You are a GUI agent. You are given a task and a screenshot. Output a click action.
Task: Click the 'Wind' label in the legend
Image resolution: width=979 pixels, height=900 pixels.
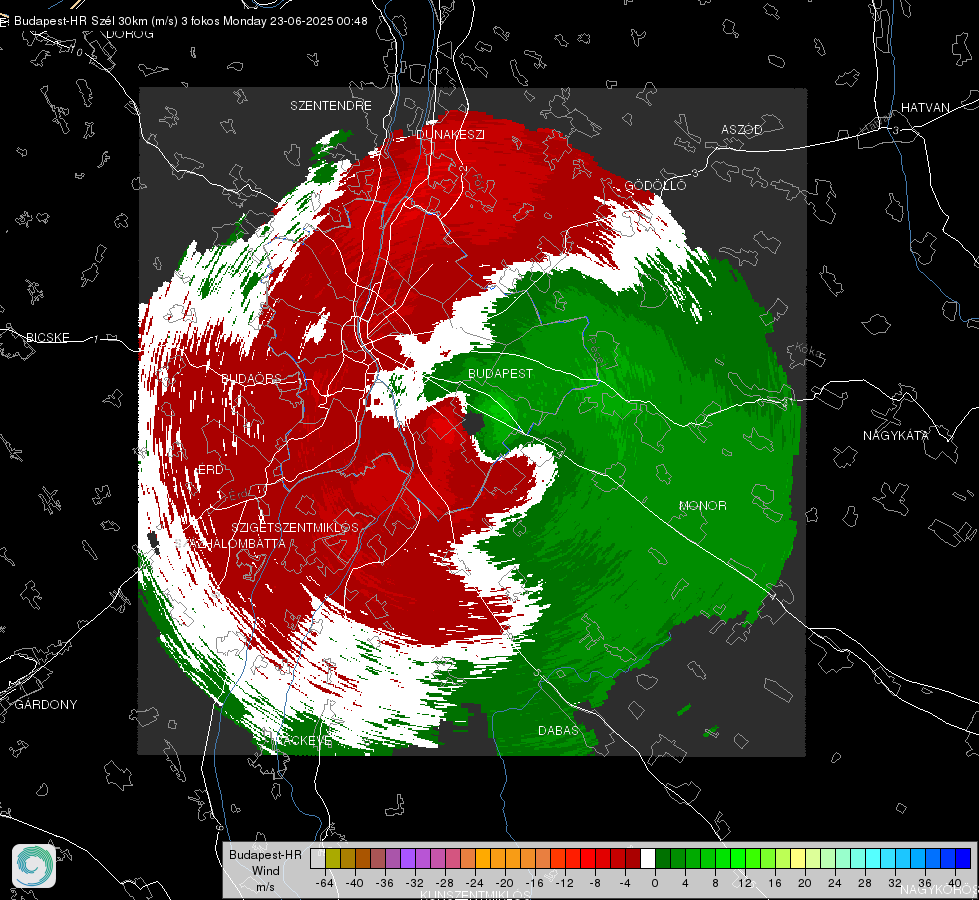click(265, 871)
